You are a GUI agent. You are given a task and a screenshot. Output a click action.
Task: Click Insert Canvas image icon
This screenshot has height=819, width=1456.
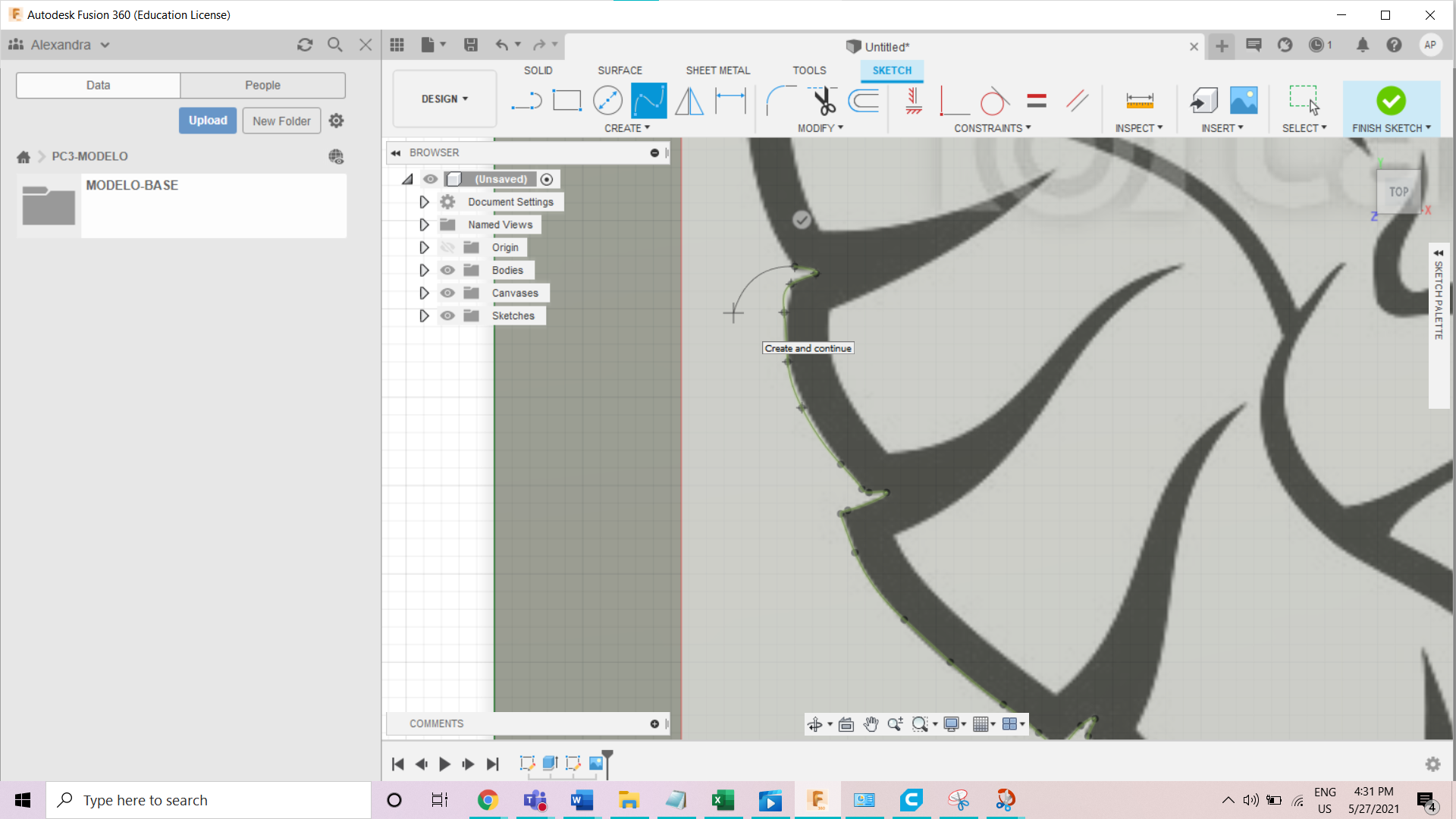pos(1244,100)
